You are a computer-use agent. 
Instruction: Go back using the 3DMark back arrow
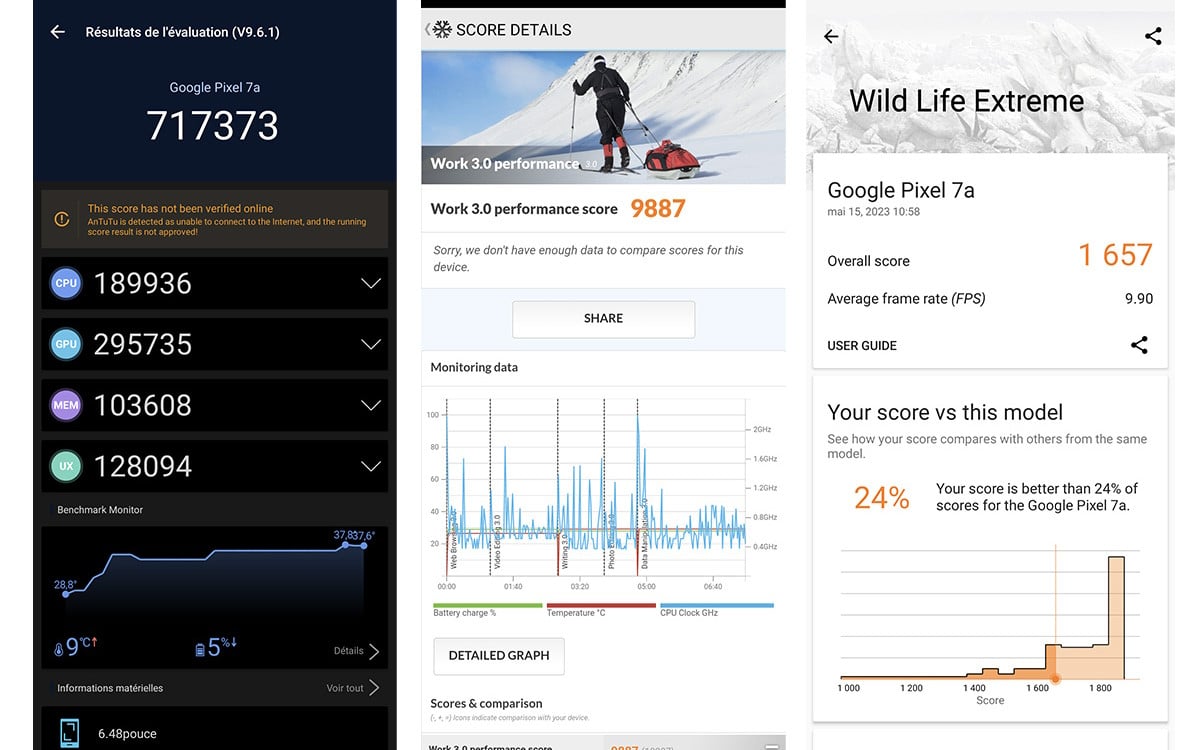coord(831,37)
